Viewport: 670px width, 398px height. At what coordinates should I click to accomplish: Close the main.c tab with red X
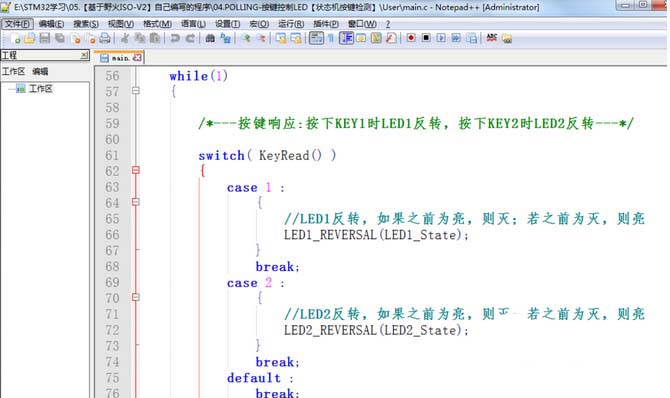pos(137,58)
